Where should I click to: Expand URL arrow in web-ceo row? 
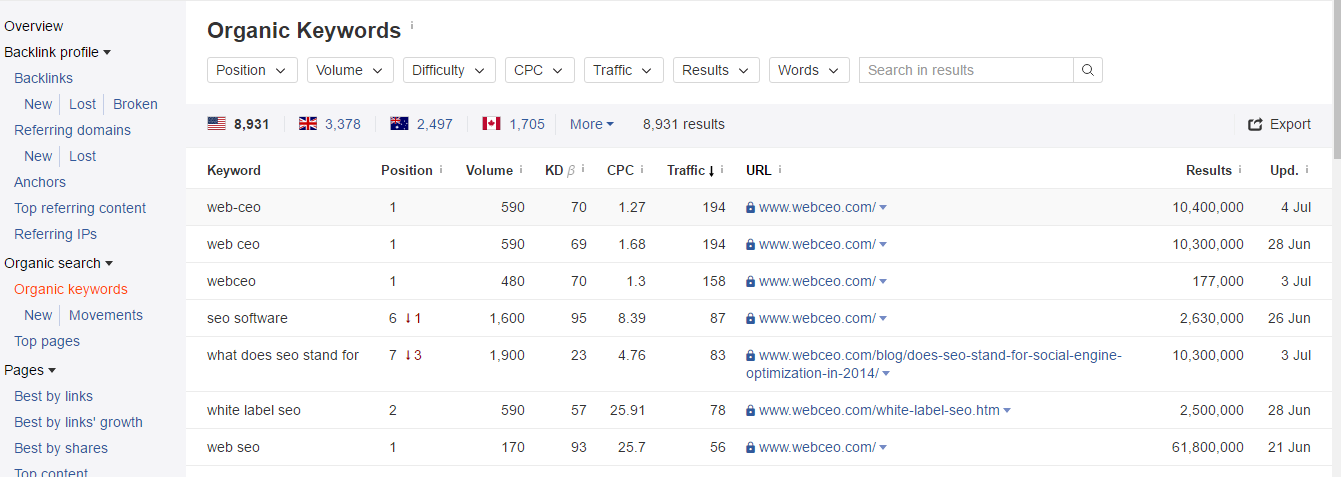pyautogui.click(x=883, y=208)
